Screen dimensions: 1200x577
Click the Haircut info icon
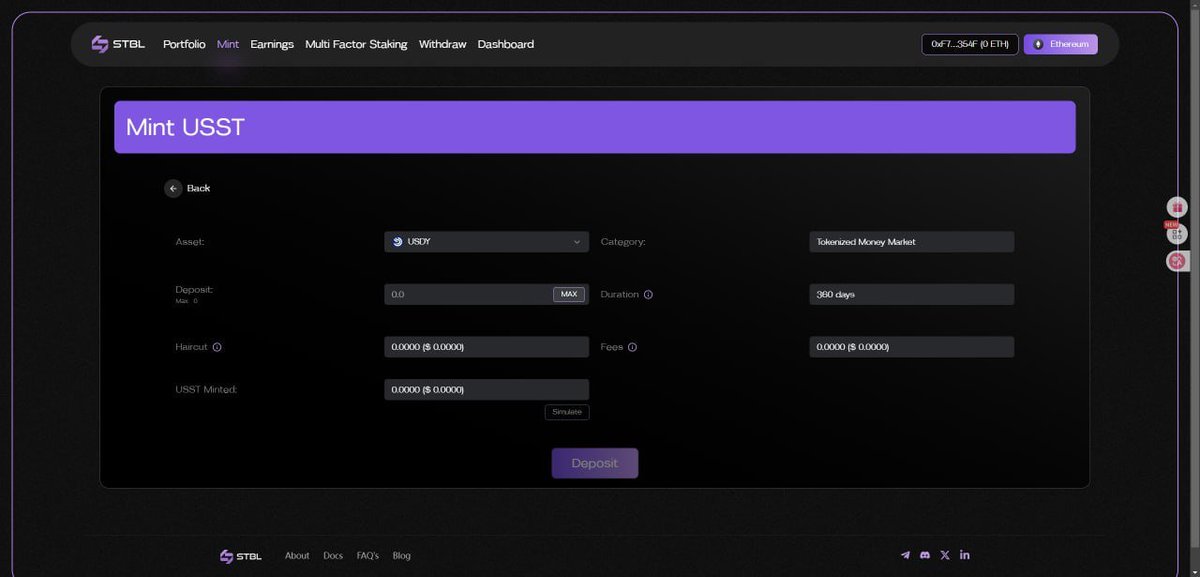click(x=217, y=347)
